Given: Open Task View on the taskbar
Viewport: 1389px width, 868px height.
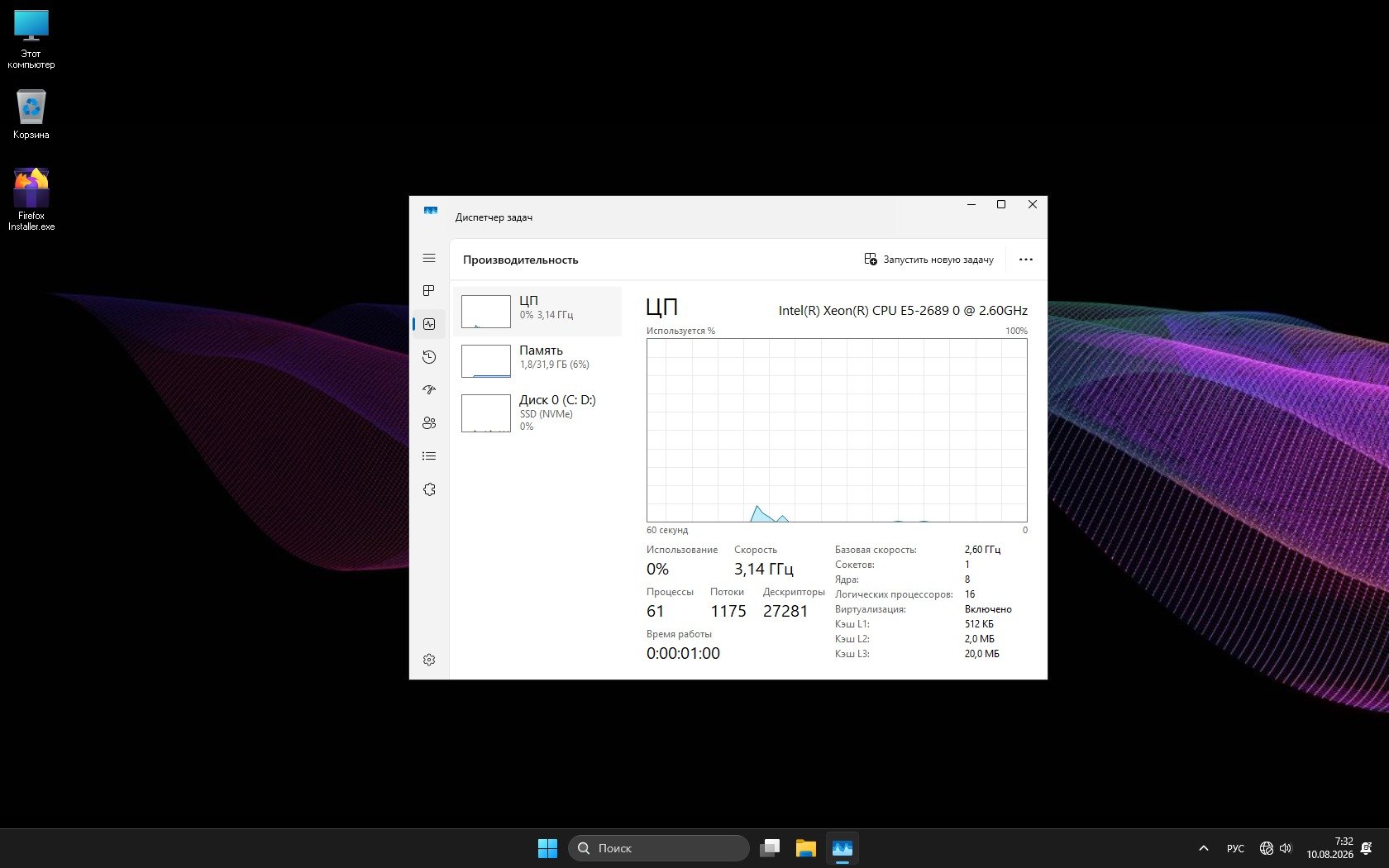Looking at the screenshot, I should 770,848.
